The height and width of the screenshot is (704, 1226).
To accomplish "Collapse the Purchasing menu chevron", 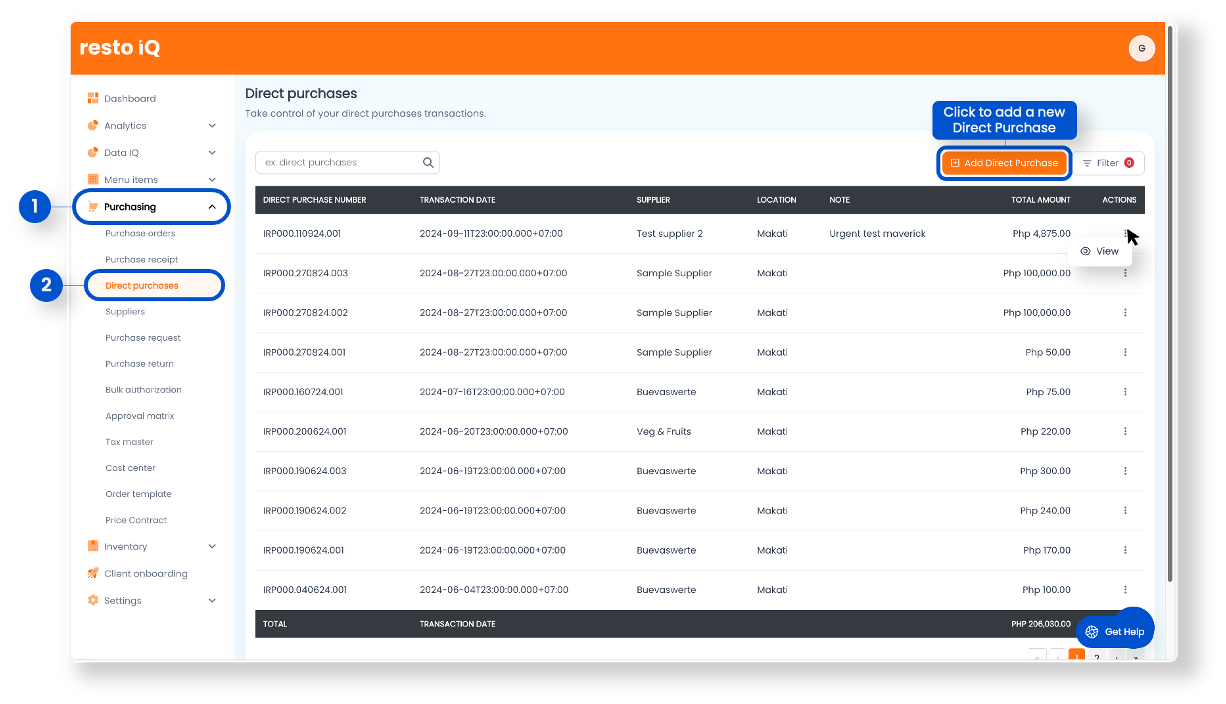I will click(212, 207).
